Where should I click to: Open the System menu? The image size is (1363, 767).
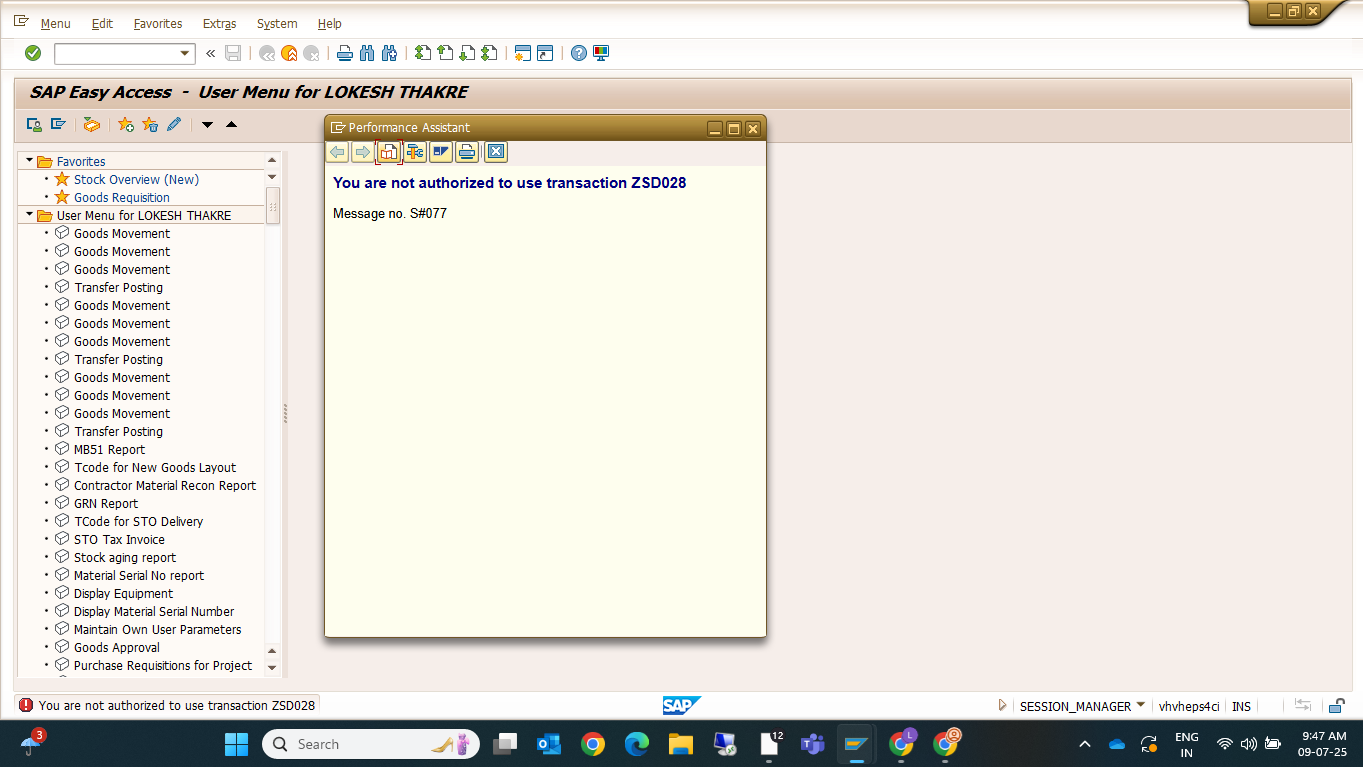277,23
